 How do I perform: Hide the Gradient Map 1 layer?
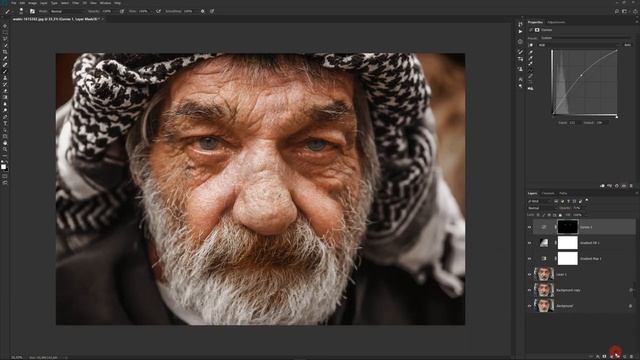tap(529, 258)
